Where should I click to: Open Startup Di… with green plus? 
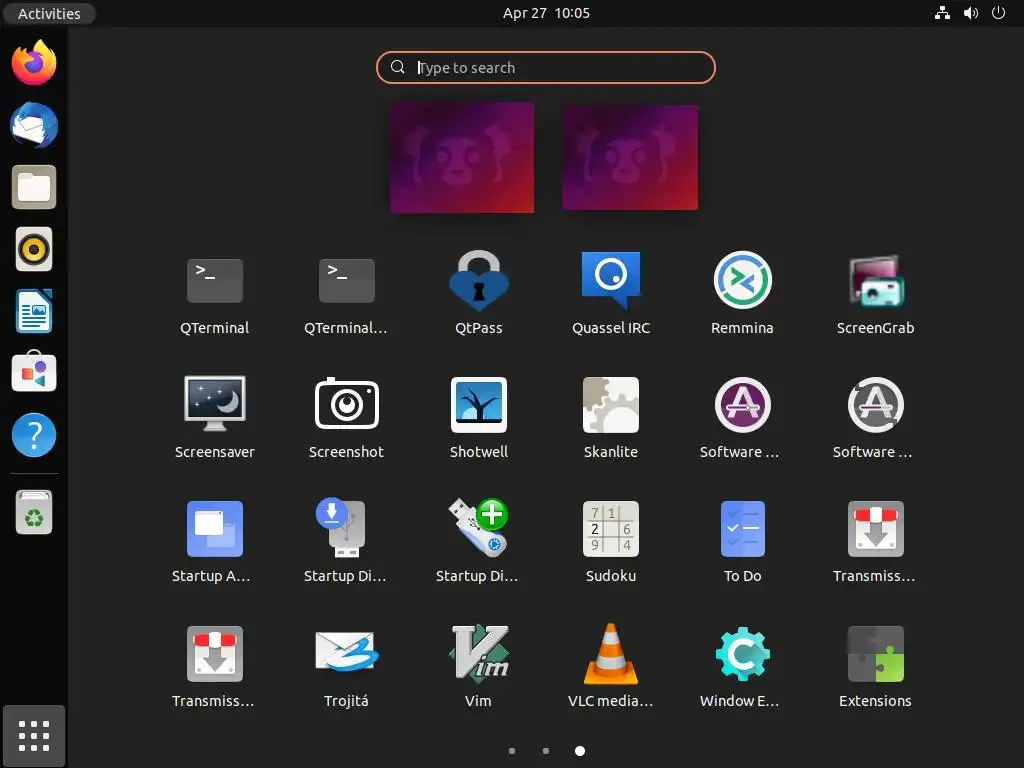point(479,528)
